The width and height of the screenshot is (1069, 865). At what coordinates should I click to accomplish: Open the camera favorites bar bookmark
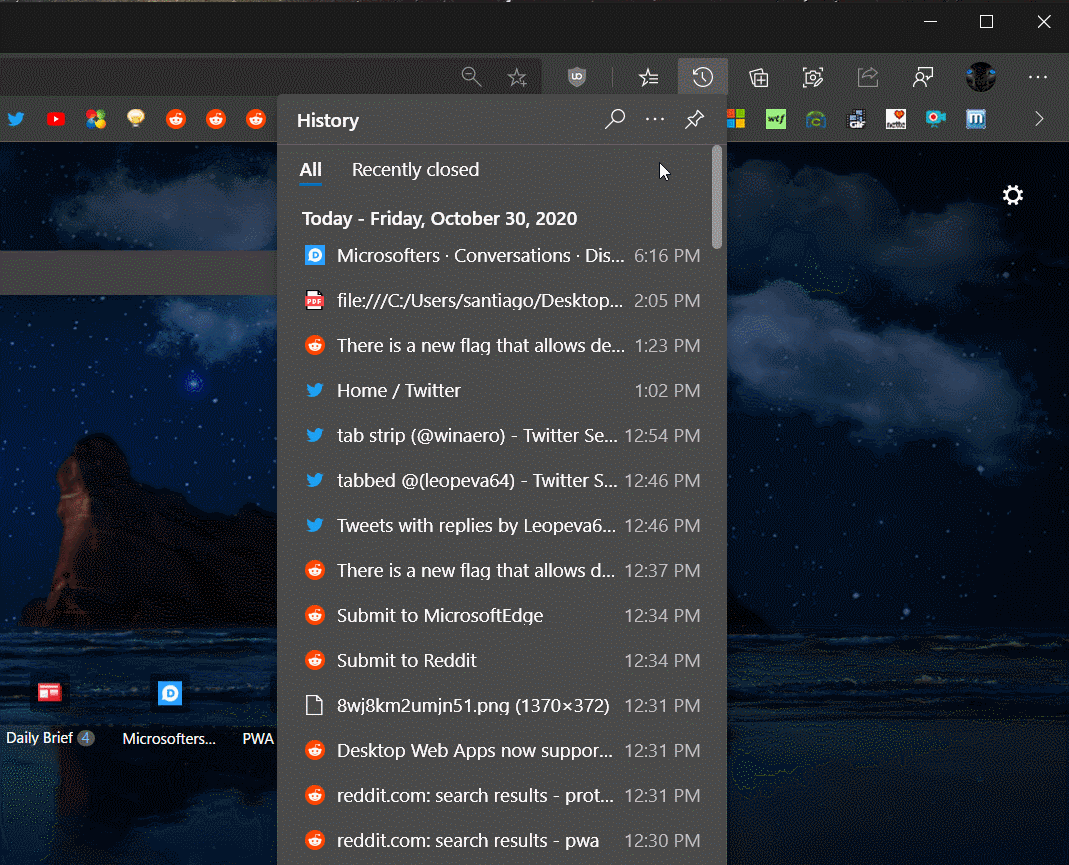(935, 119)
